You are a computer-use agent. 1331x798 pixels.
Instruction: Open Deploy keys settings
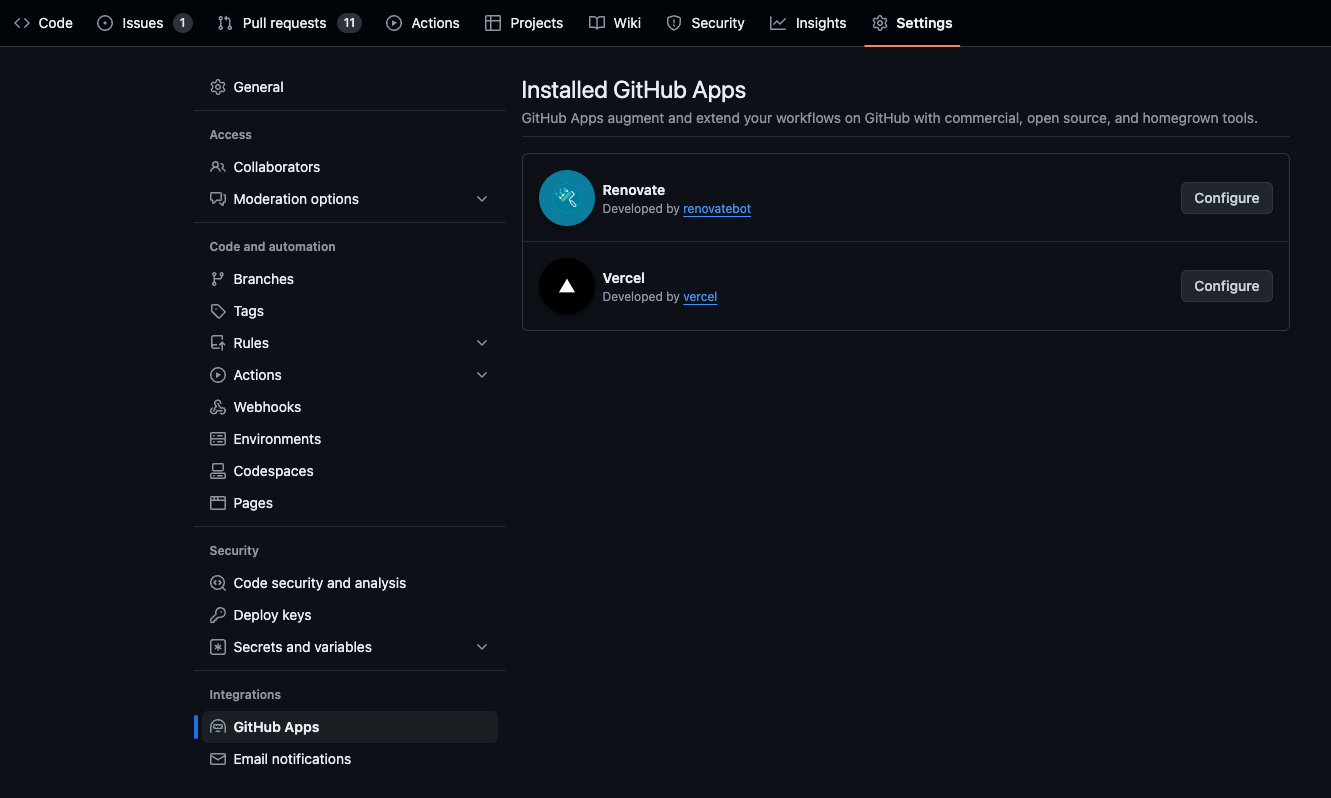click(350, 615)
